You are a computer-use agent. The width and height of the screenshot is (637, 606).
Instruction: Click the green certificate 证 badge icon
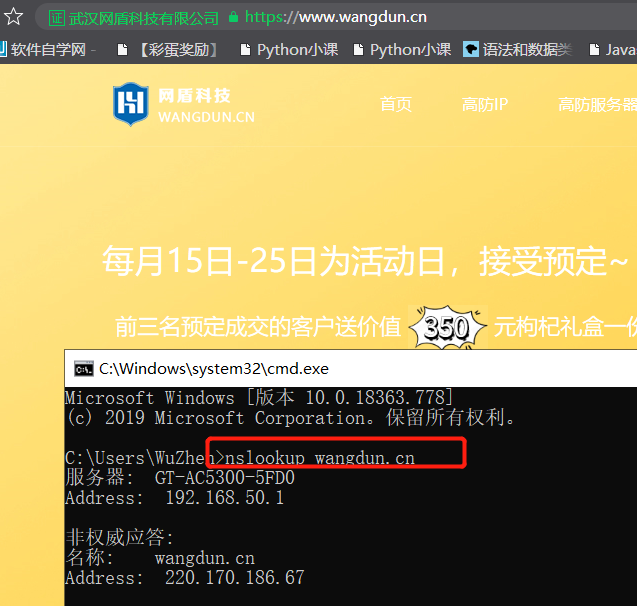click(x=57, y=18)
